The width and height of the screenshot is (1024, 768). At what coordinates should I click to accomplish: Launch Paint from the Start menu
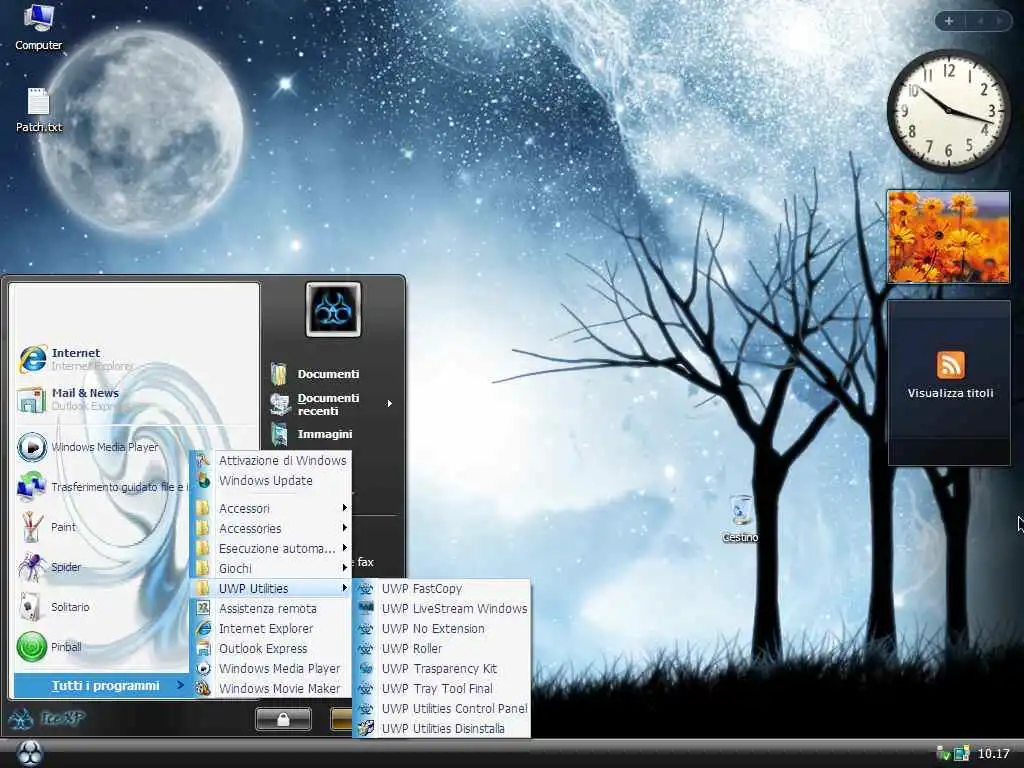48,527
